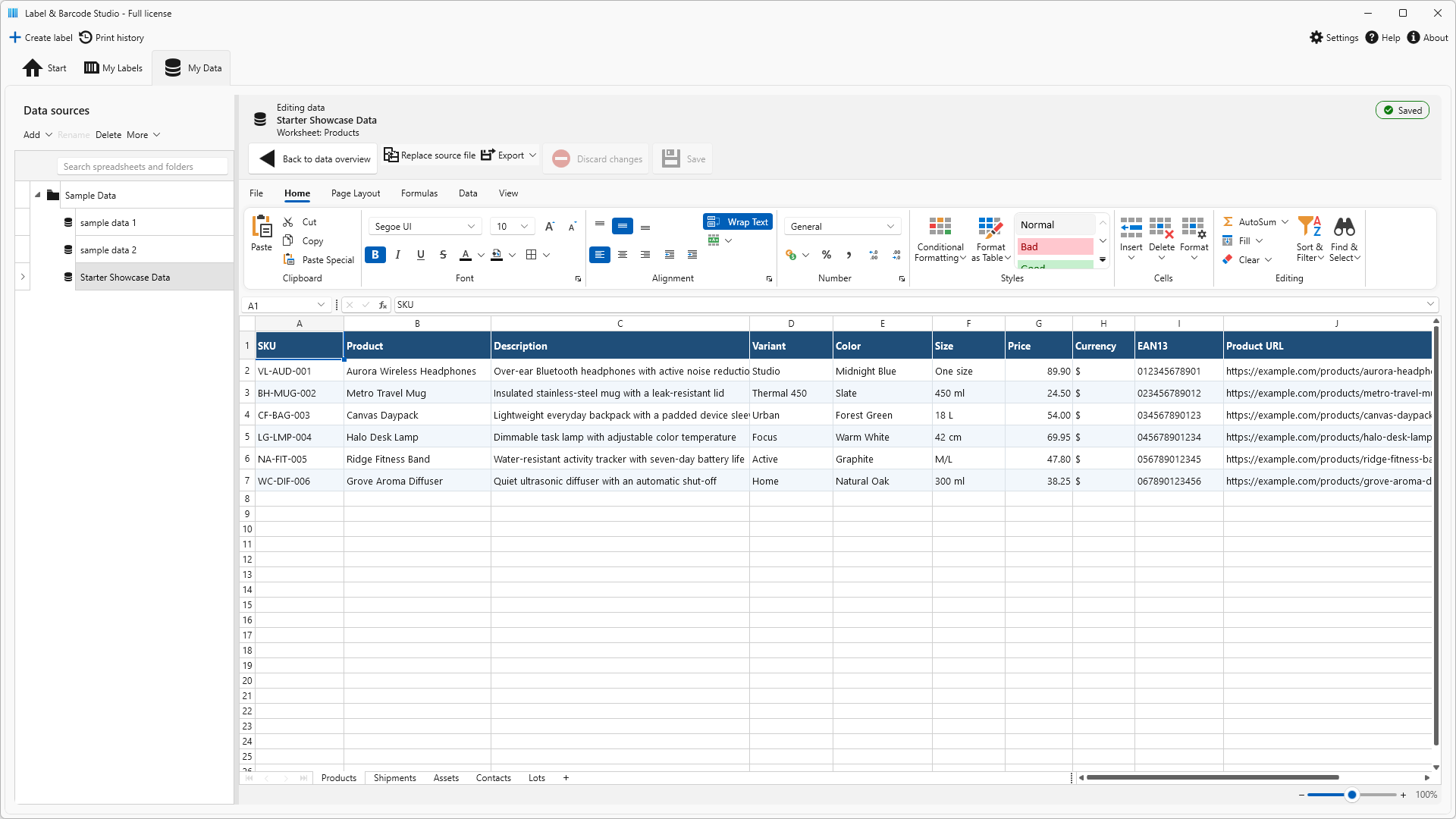Toggle Underline formatting
Viewport: 1456px width, 819px height.
[x=420, y=255]
